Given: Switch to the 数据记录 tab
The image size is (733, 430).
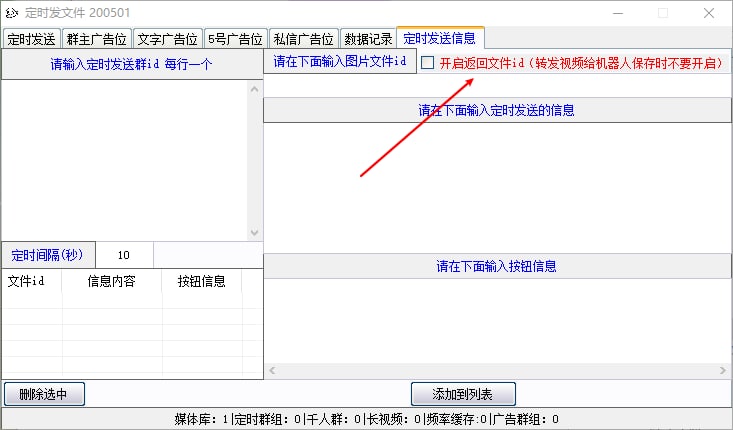Looking at the screenshot, I should (368, 39).
